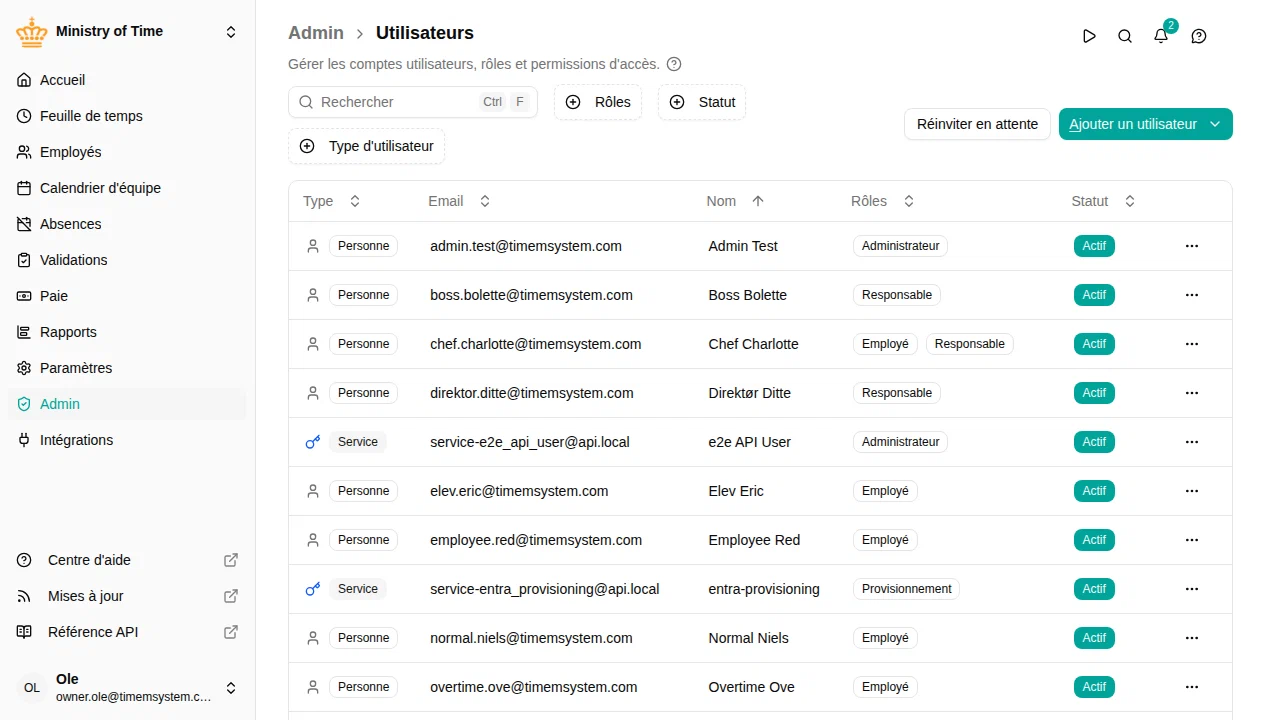Click the name Employee Red
The width and height of the screenshot is (1280, 720).
pyautogui.click(x=754, y=540)
